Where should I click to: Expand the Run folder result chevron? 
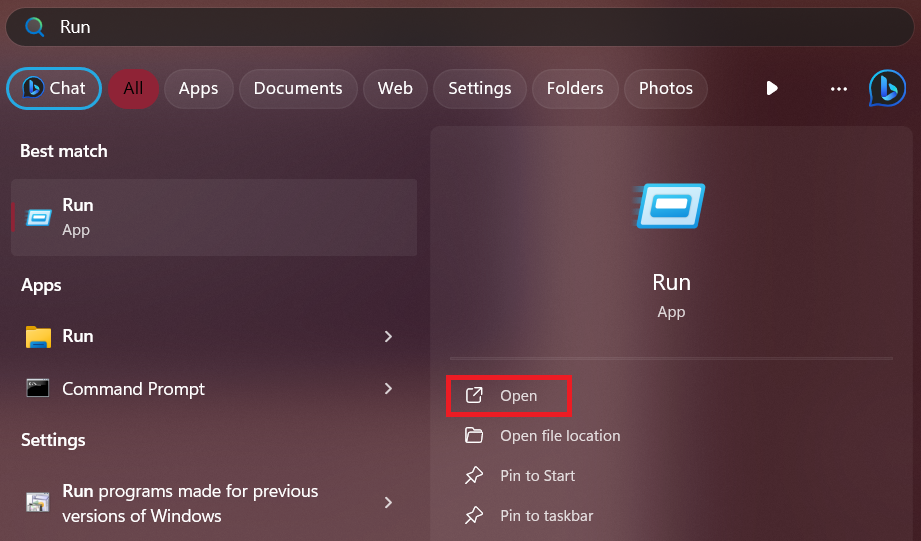coord(388,337)
